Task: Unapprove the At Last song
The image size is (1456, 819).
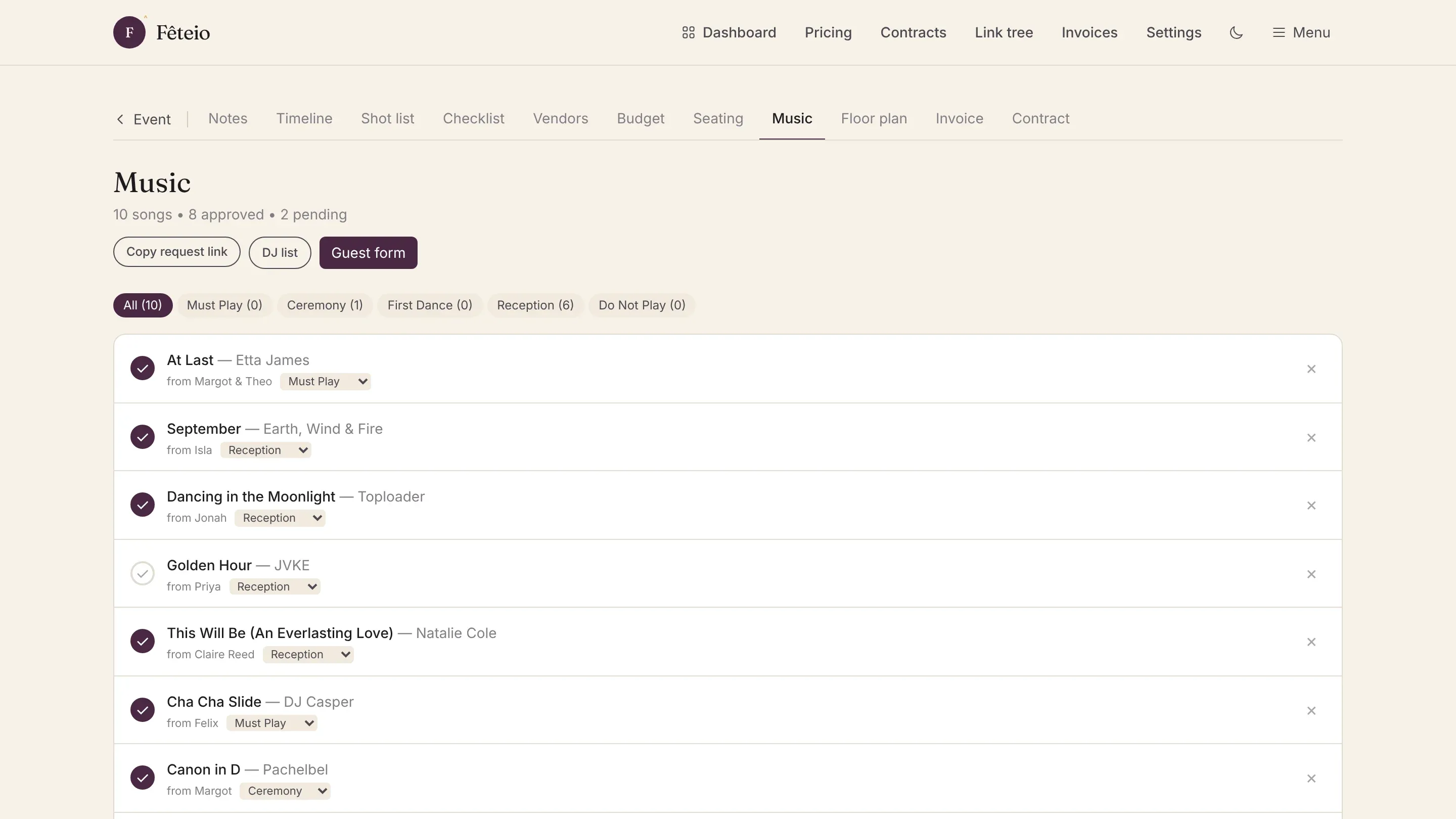Action: tap(143, 369)
